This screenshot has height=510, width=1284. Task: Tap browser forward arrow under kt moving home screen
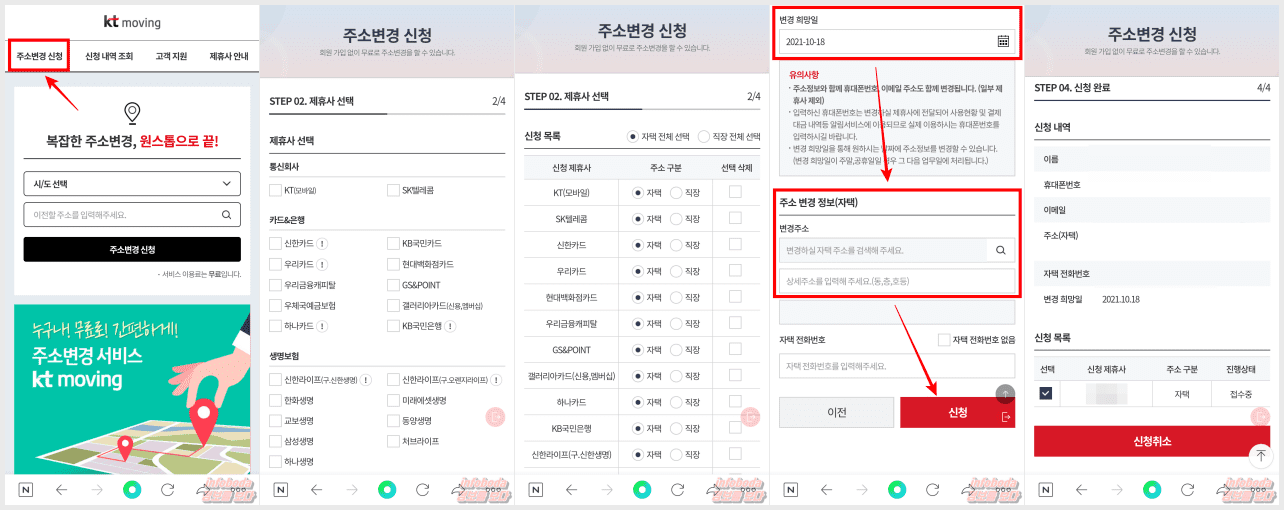(97, 490)
